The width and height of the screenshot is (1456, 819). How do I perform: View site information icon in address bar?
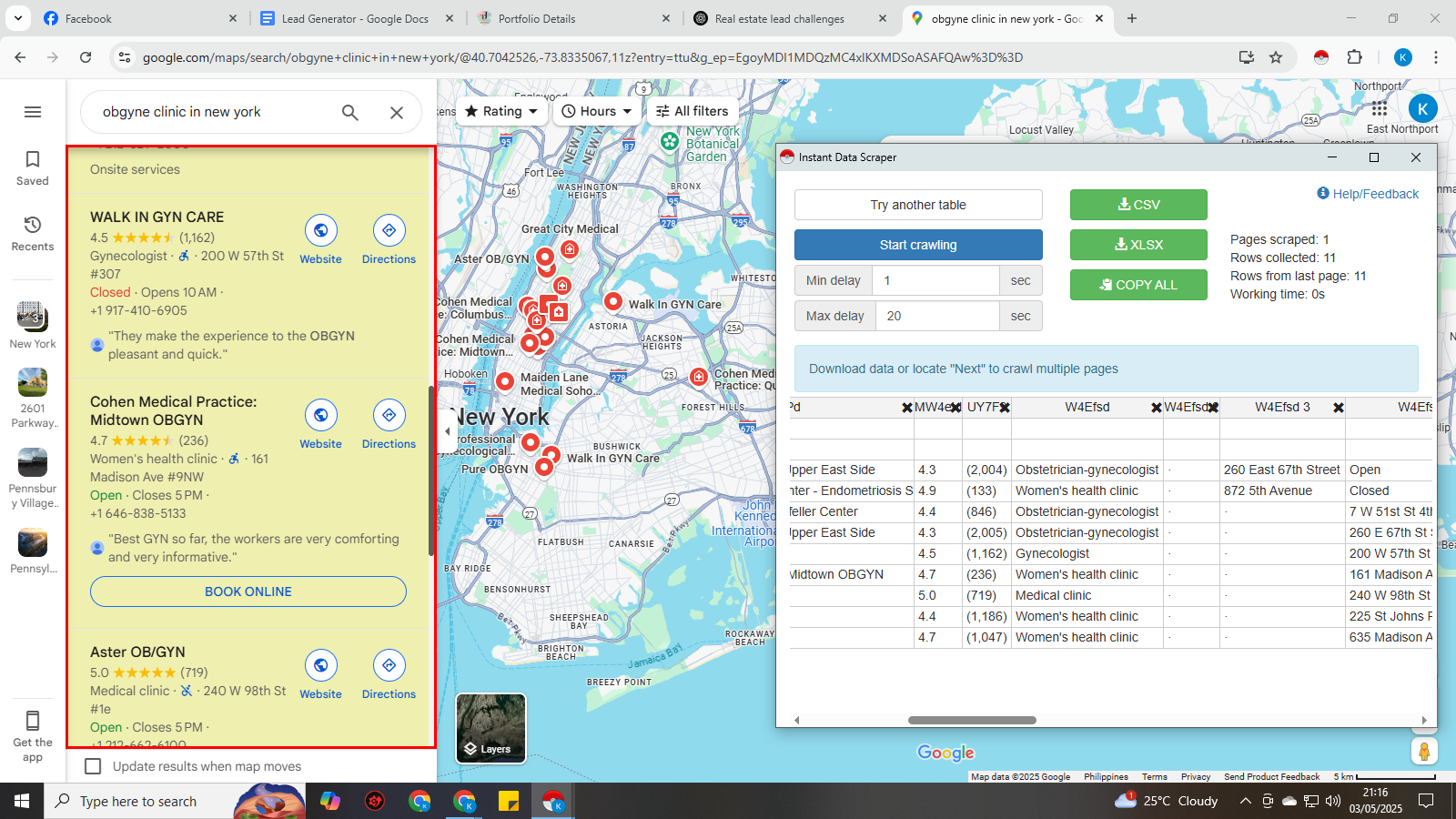click(x=125, y=57)
